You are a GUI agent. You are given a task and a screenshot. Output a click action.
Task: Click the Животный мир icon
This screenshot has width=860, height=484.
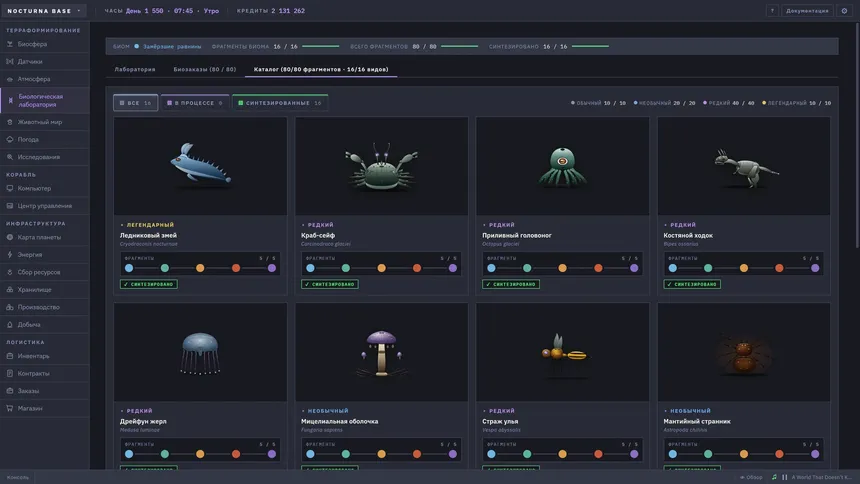click(x=10, y=122)
